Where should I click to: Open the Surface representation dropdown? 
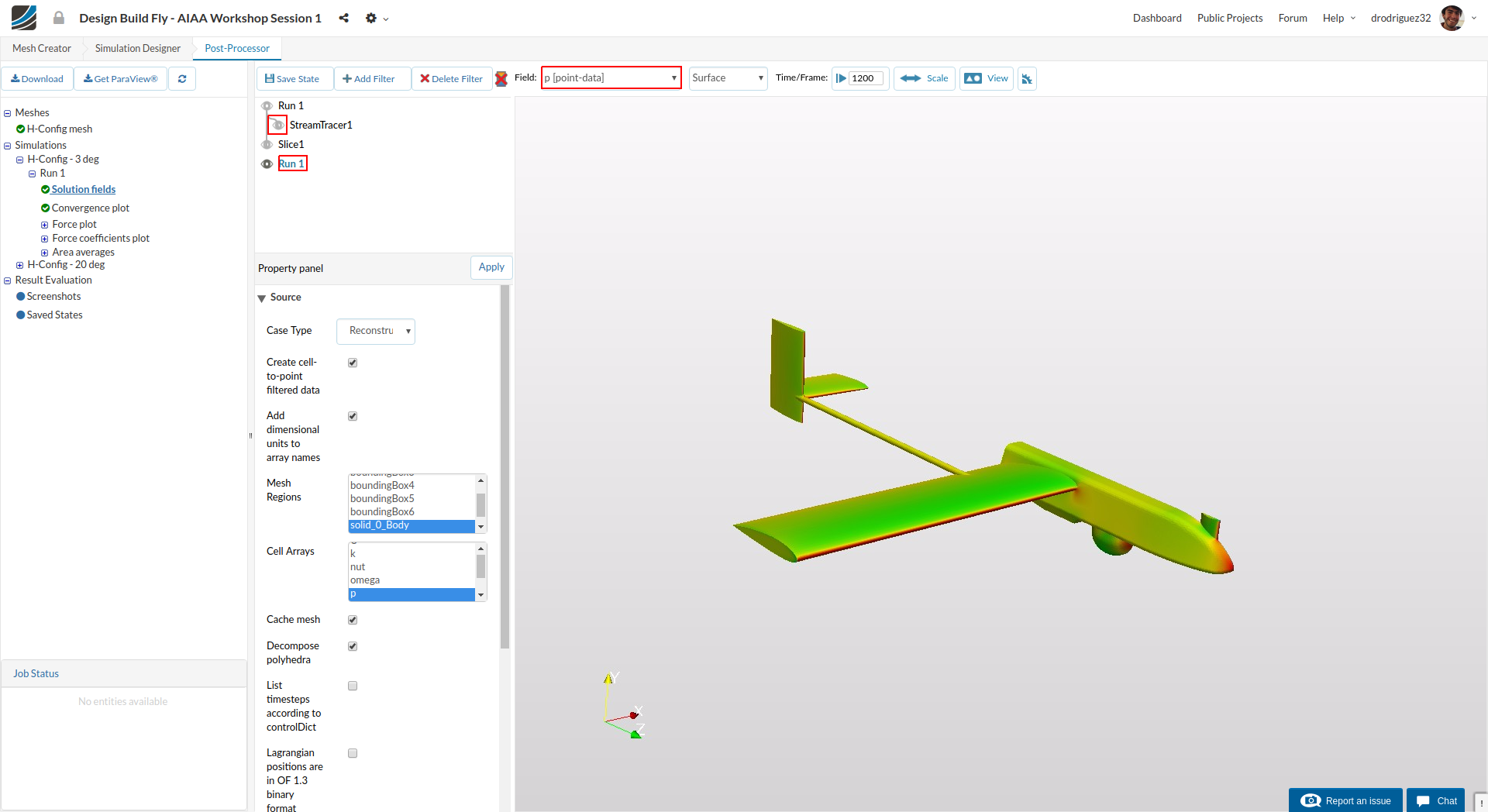(728, 77)
